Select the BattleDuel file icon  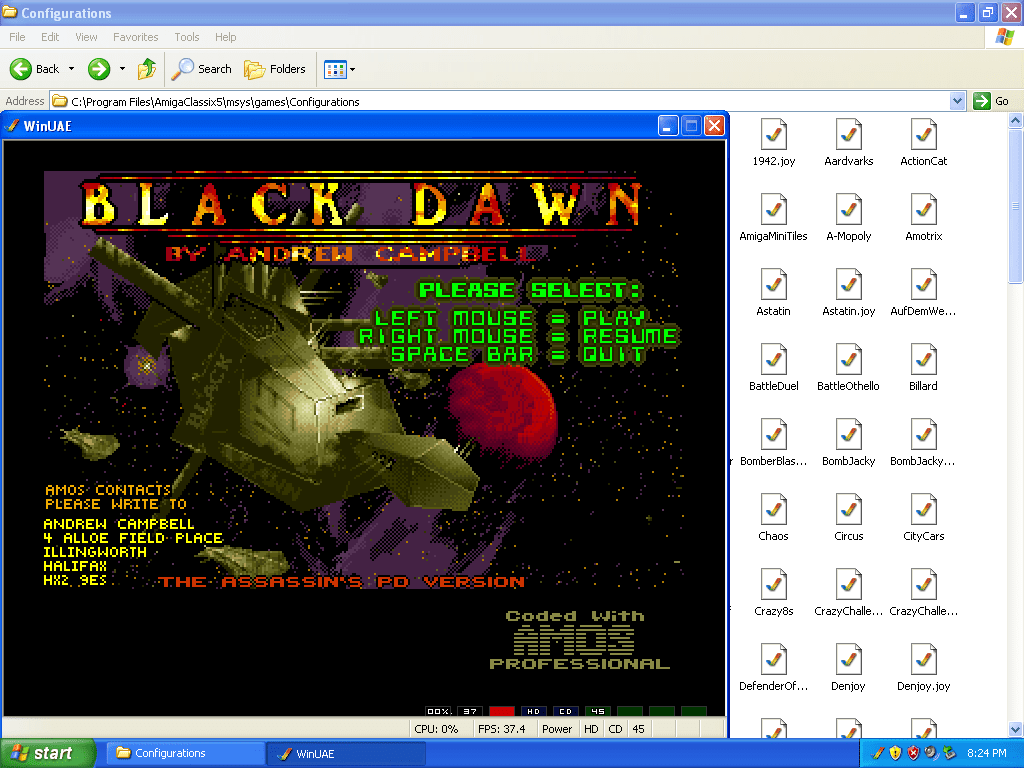tap(773, 361)
